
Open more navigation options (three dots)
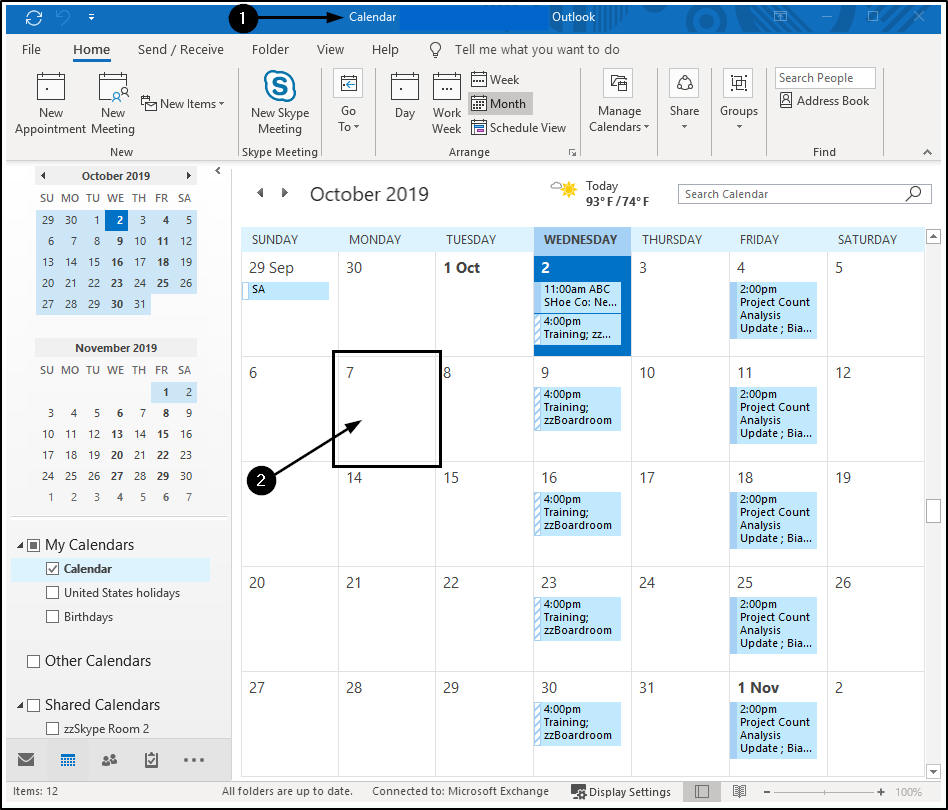click(193, 760)
